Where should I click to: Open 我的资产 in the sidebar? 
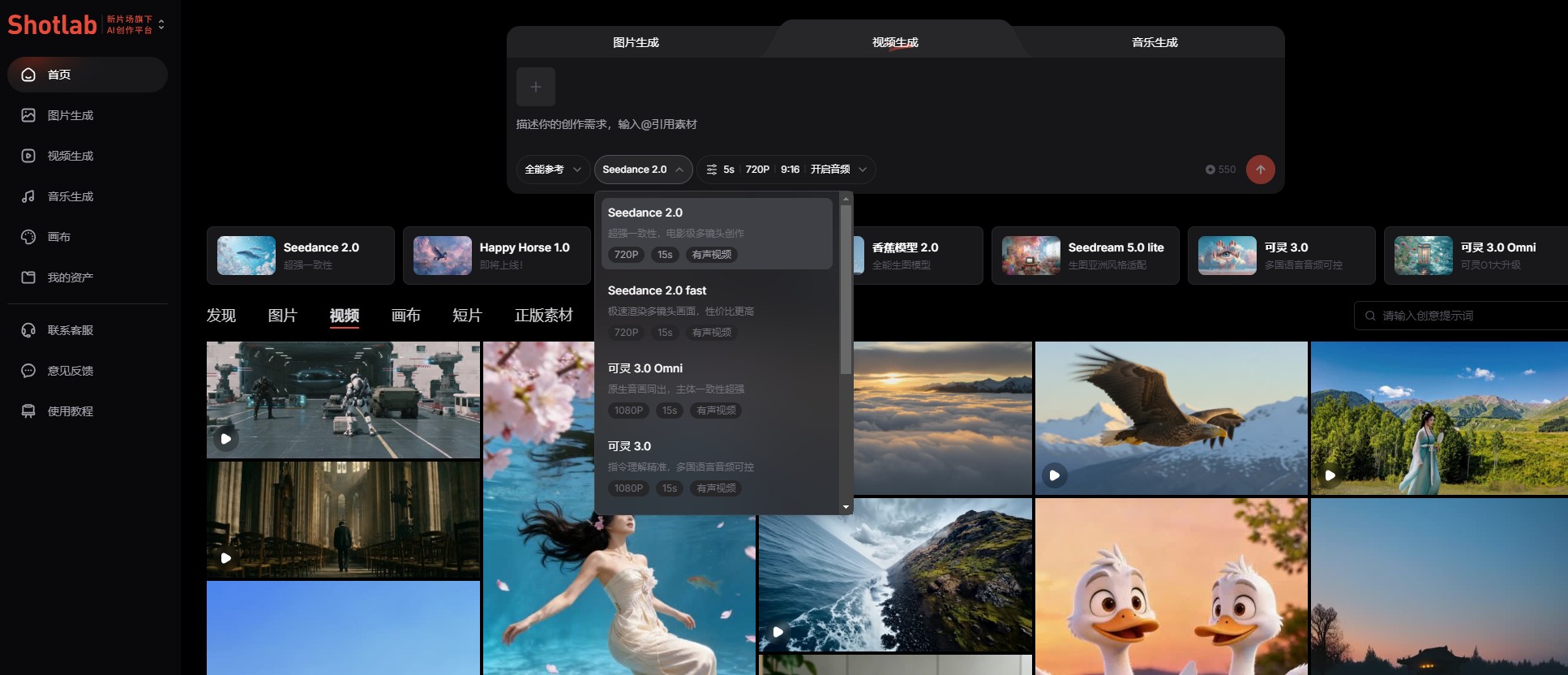click(70, 277)
